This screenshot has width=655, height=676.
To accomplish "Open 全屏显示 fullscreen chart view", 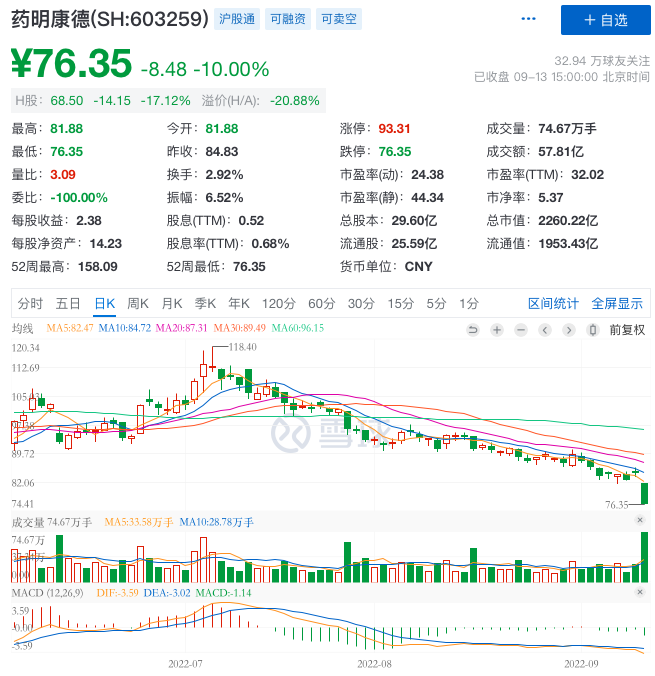I will pos(617,304).
